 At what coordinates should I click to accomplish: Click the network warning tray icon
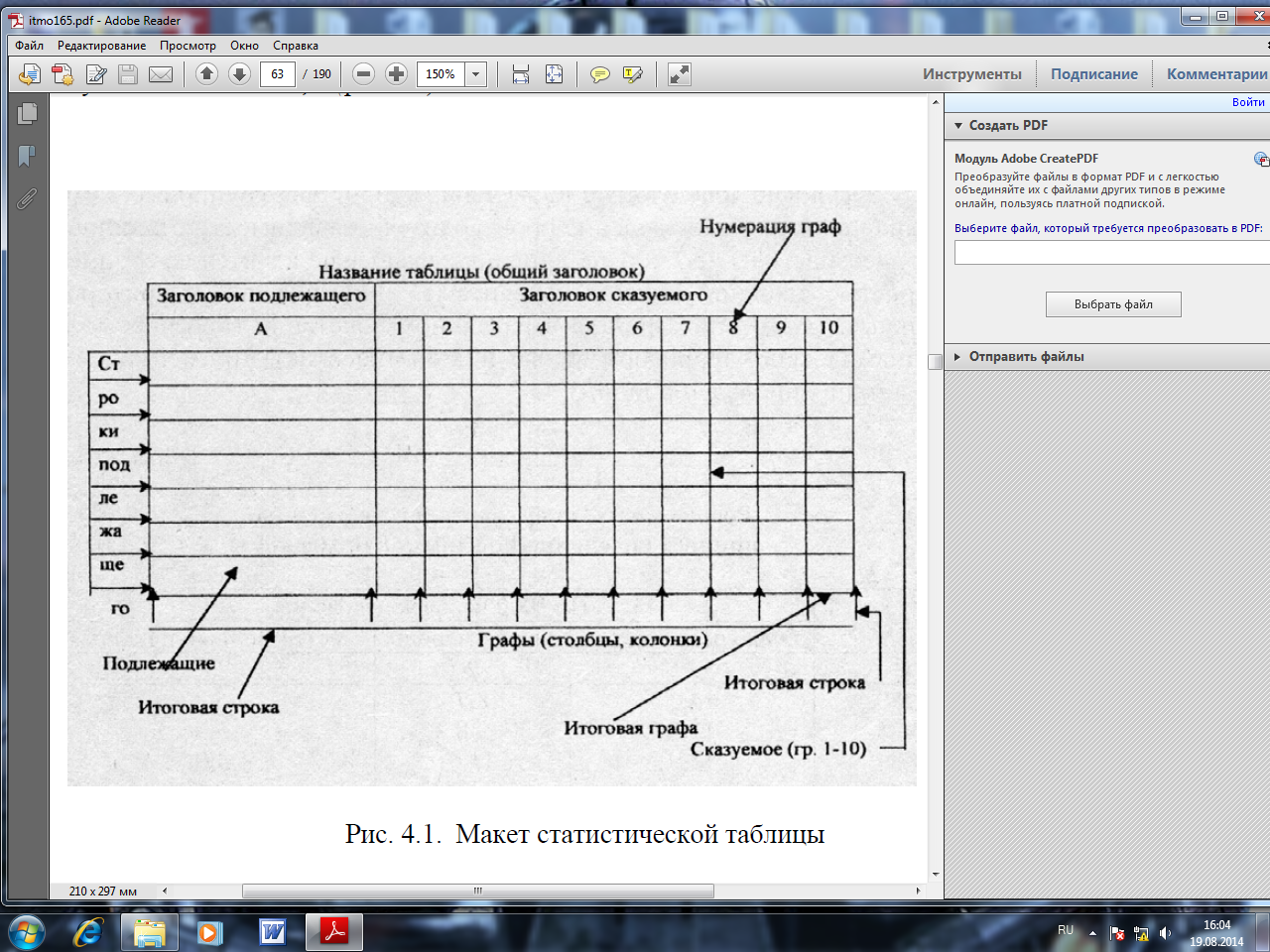point(1141,933)
